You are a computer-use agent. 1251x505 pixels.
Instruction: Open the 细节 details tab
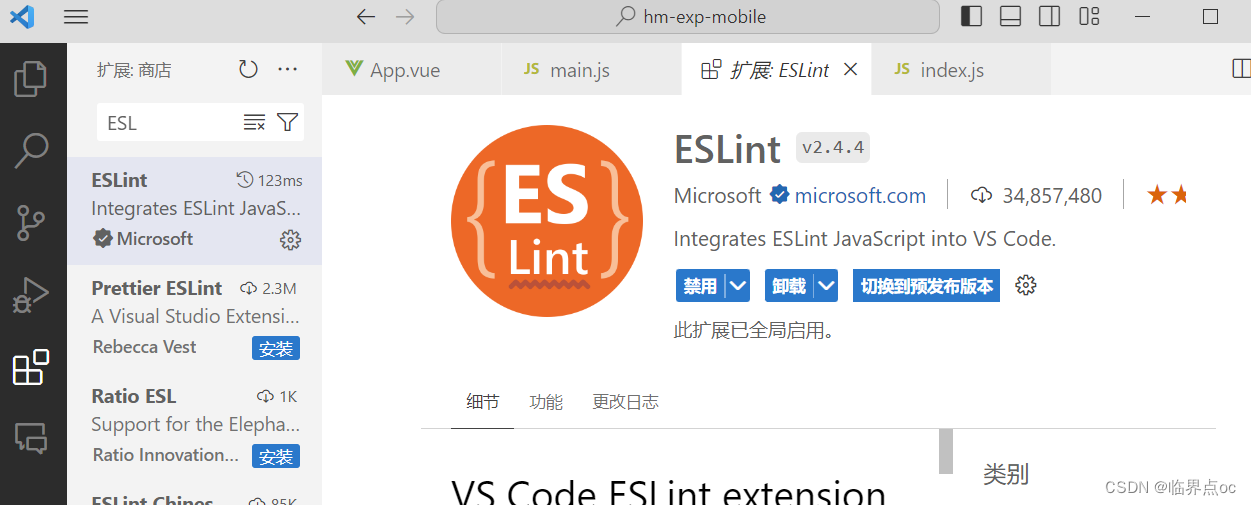coord(482,402)
